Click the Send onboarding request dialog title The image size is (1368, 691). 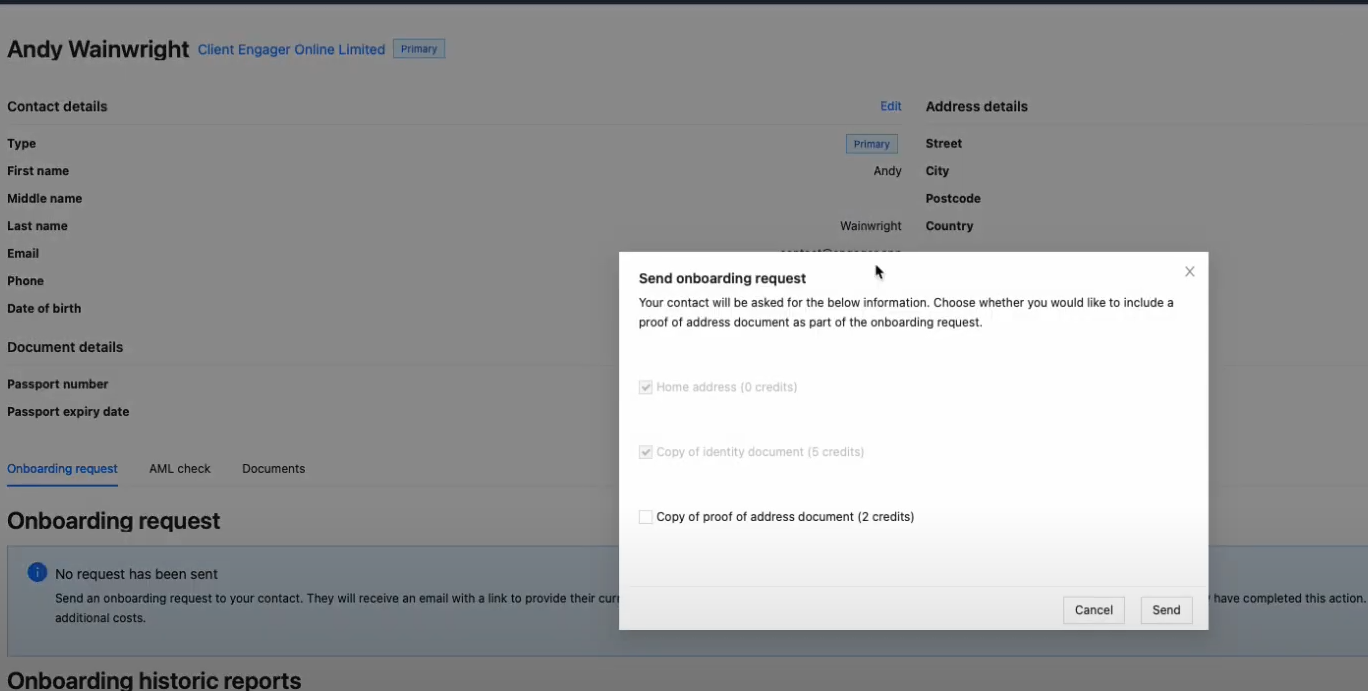pos(722,278)
